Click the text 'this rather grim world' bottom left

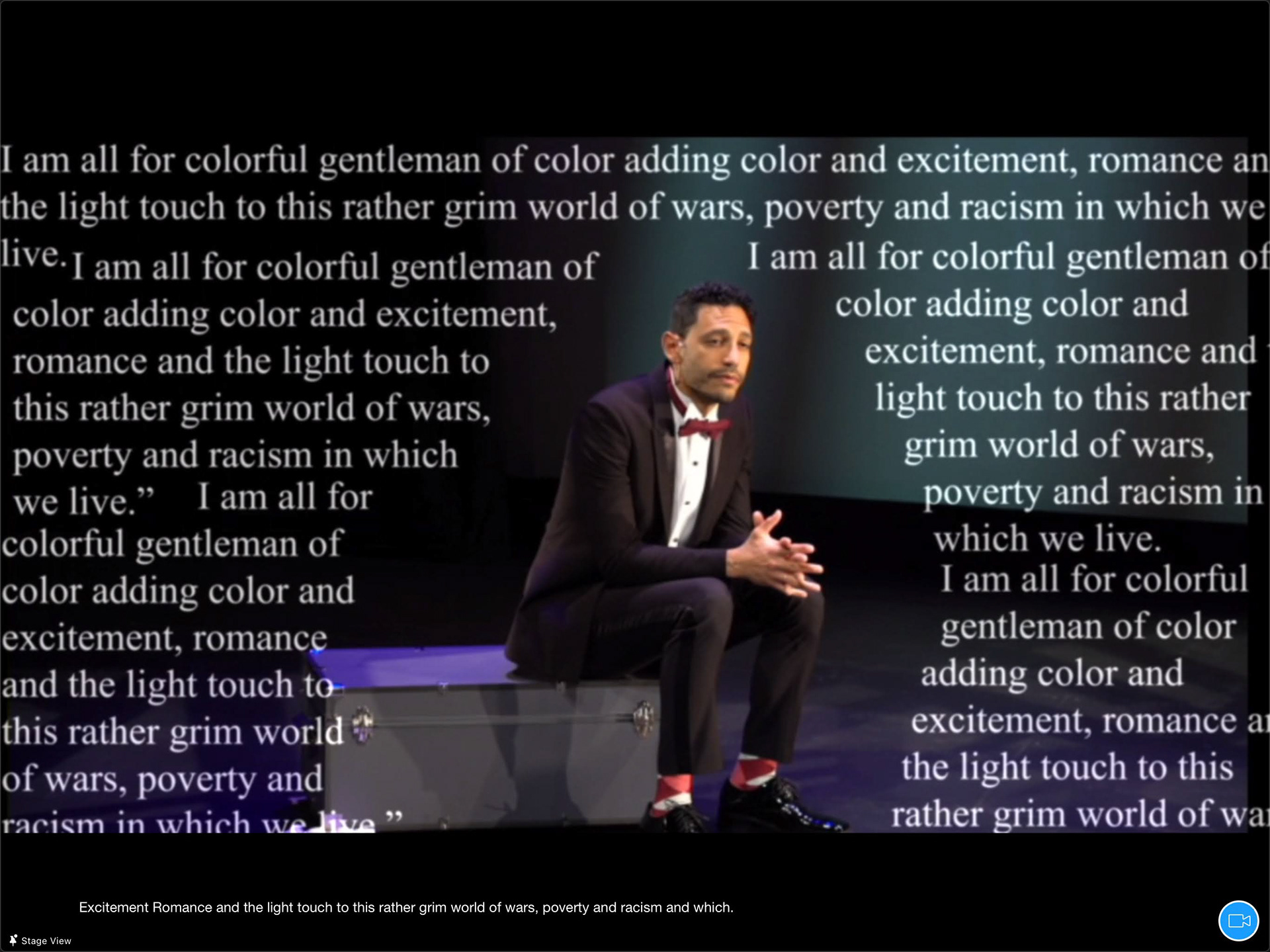click(x=172, y=732)
